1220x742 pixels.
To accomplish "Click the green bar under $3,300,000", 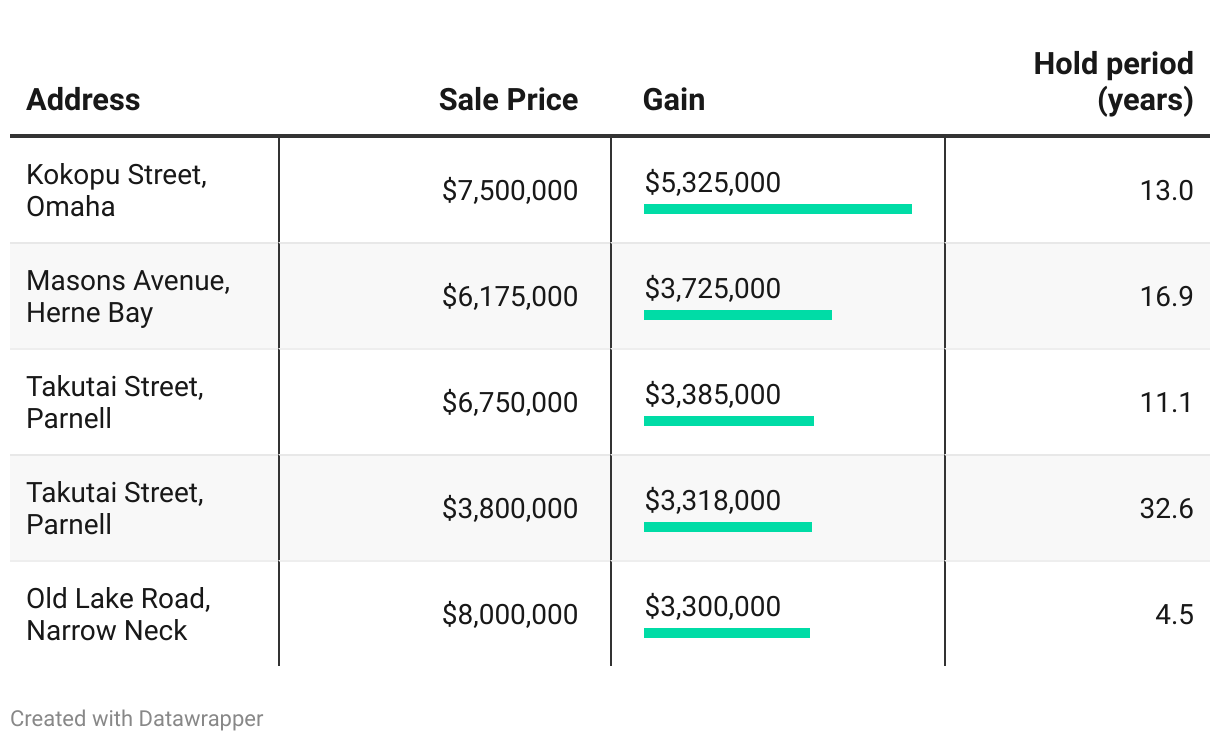I will [x=726, y=633].
